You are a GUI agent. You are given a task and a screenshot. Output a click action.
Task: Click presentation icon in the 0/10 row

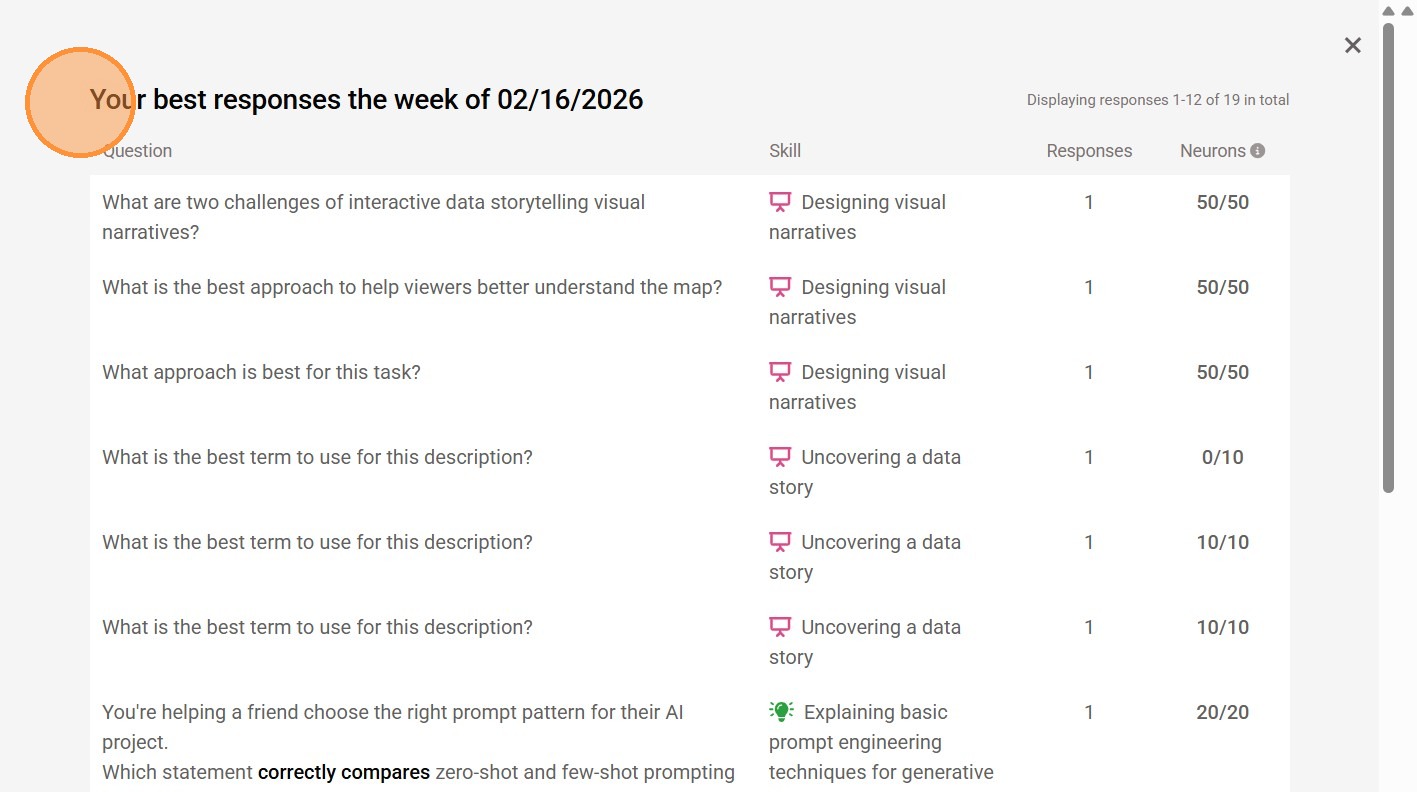point(780,457)
